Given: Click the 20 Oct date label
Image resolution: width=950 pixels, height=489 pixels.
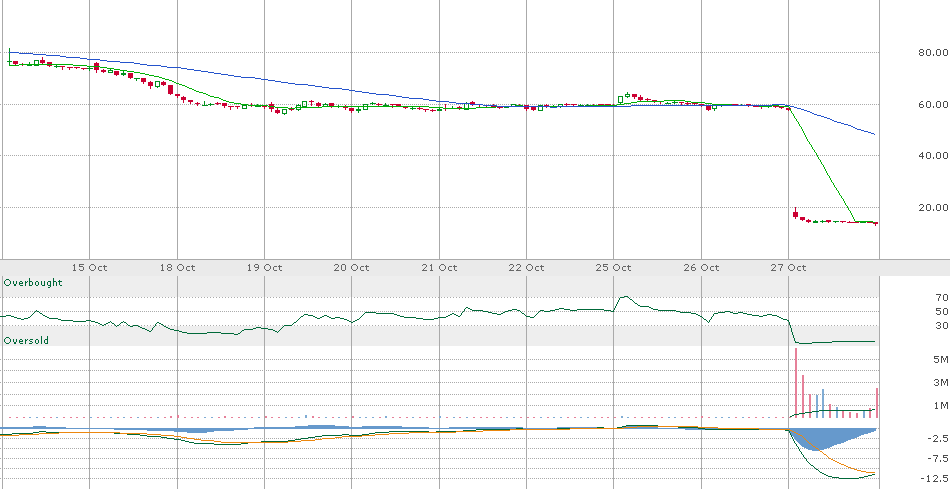Looking at the screenshot, I should pyautogui.click(x=352, y=267).
